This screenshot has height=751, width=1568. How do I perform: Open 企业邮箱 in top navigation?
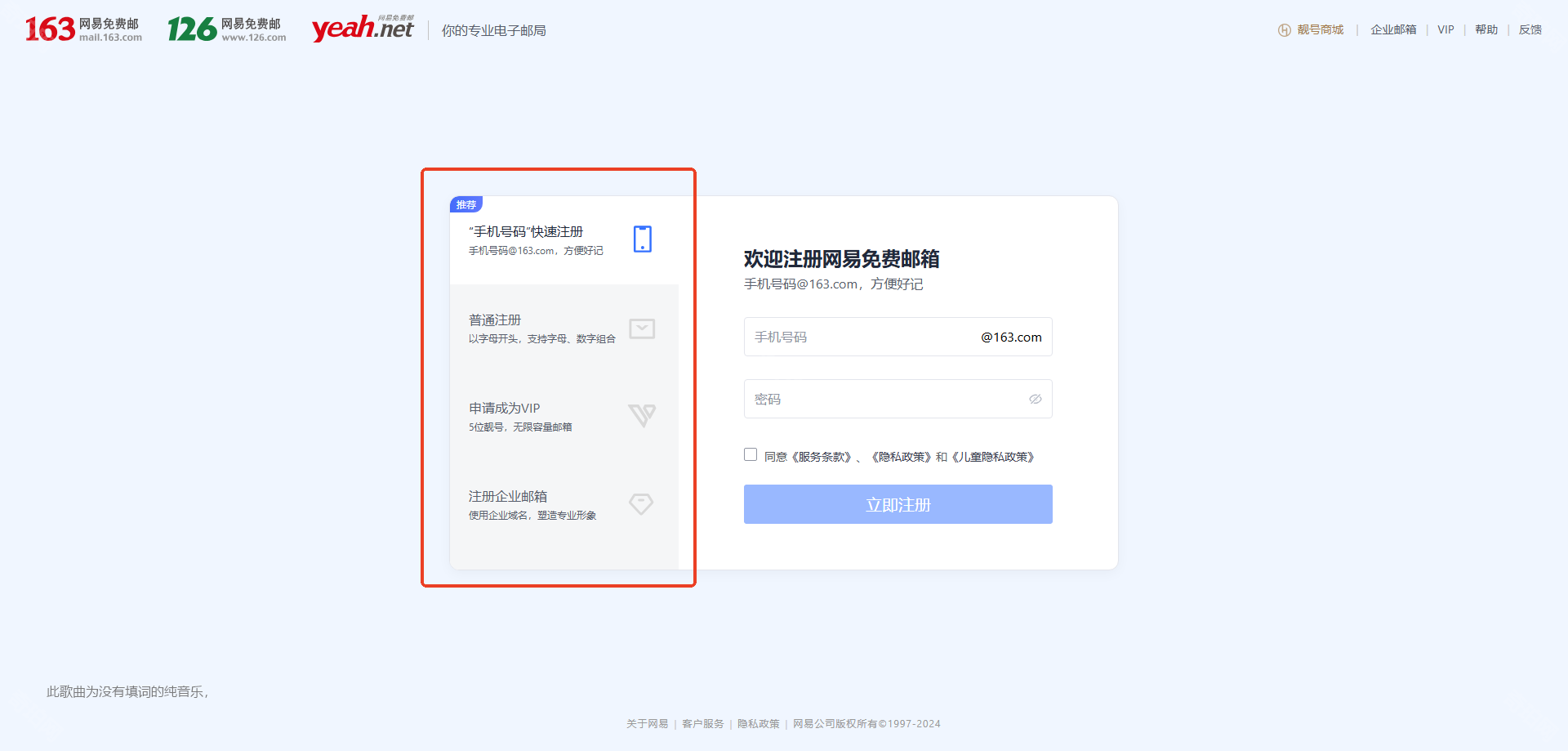click(1393, 29)
